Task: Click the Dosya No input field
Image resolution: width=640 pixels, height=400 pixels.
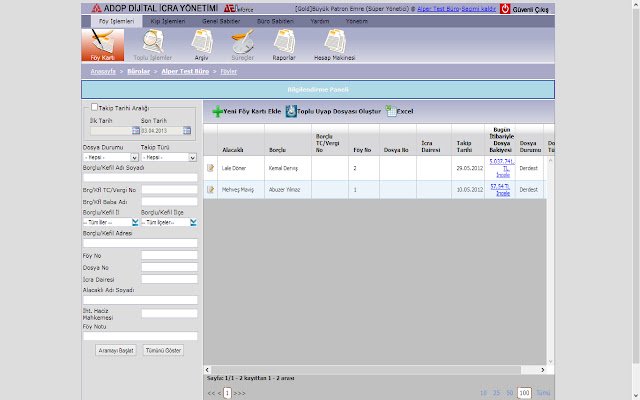Action: coord(169,267)
